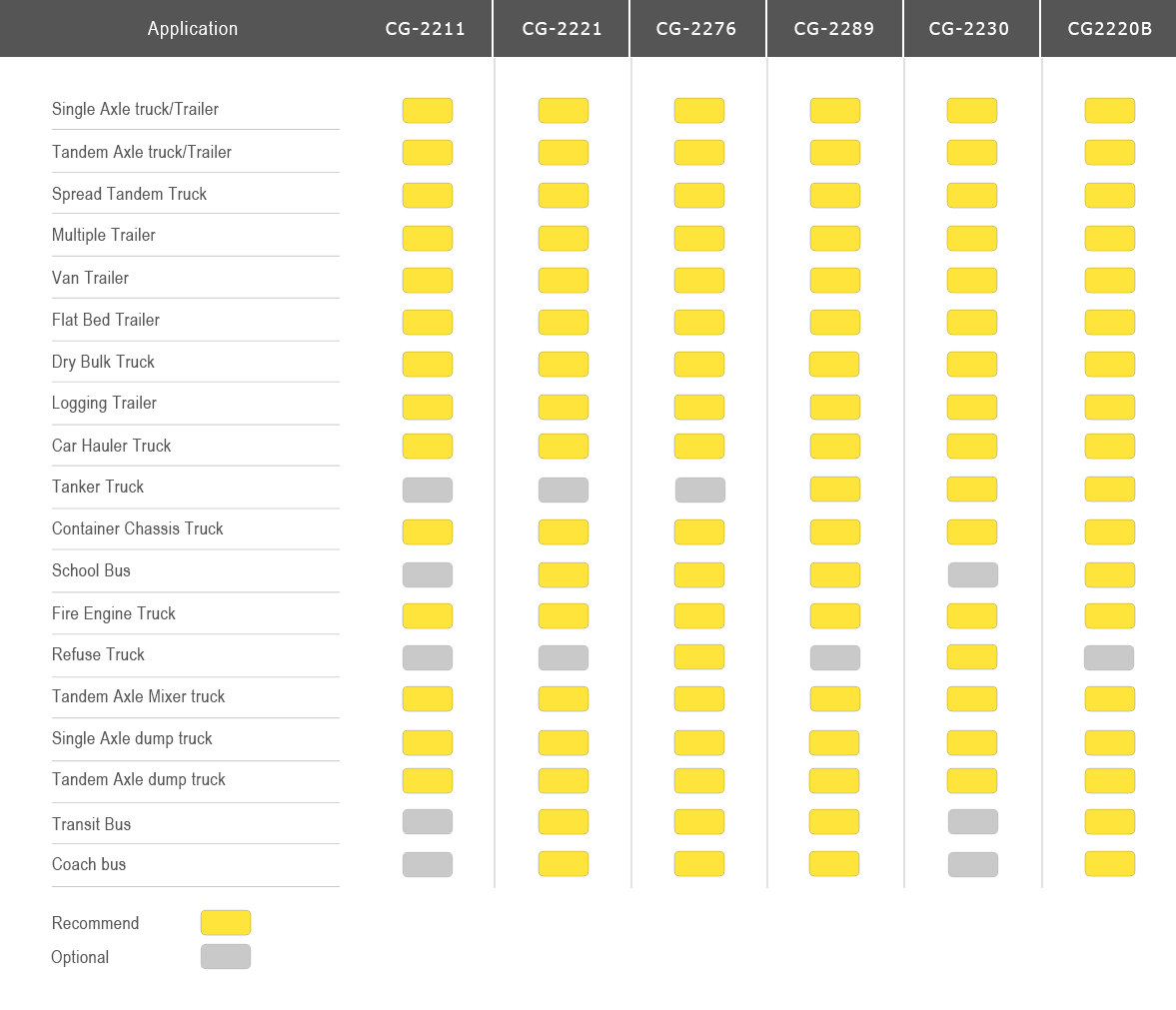Select the CG-2289 column header

pos(834,29)
